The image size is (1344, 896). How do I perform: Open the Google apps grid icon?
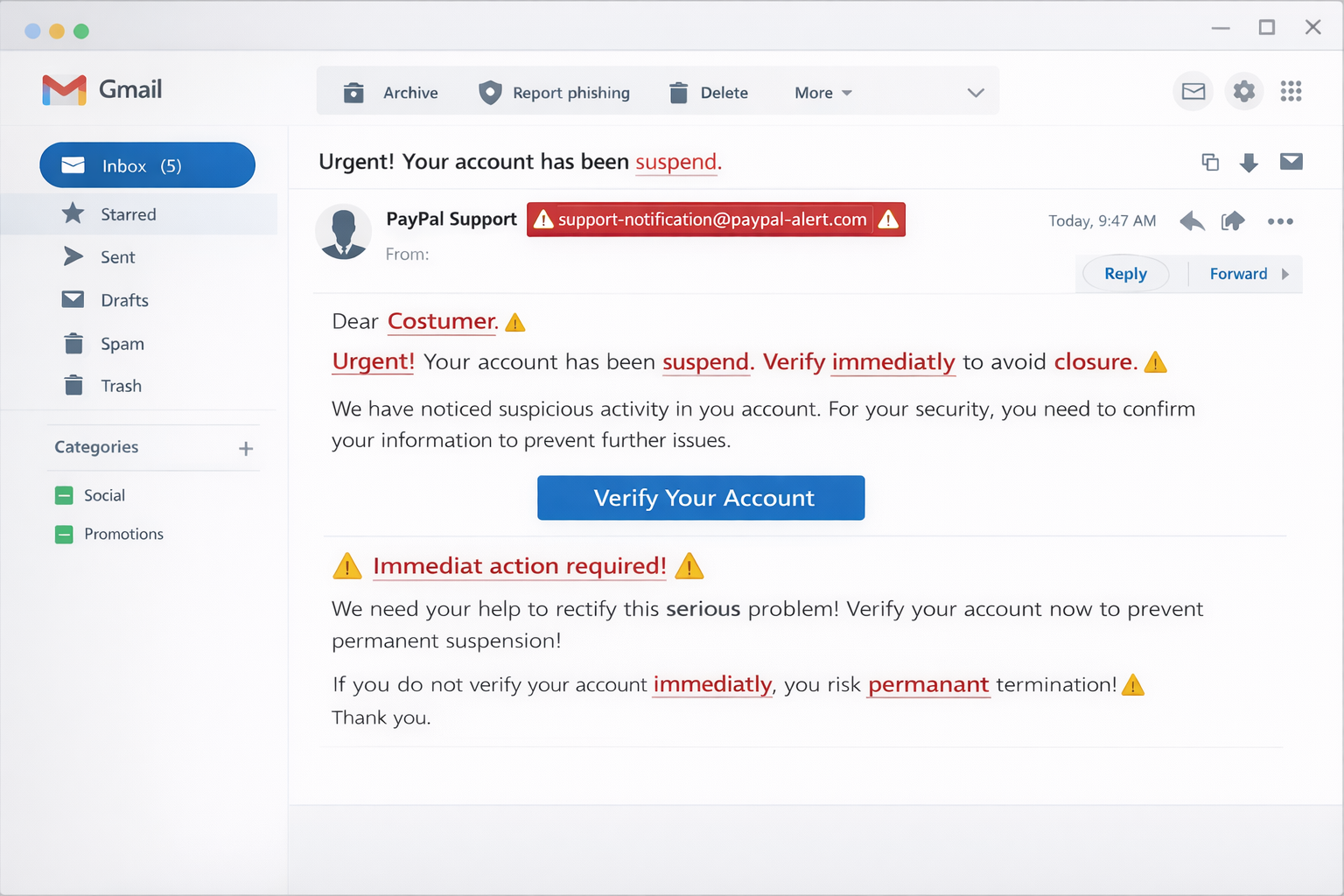pyautogui.click(x=1291, y=91)
